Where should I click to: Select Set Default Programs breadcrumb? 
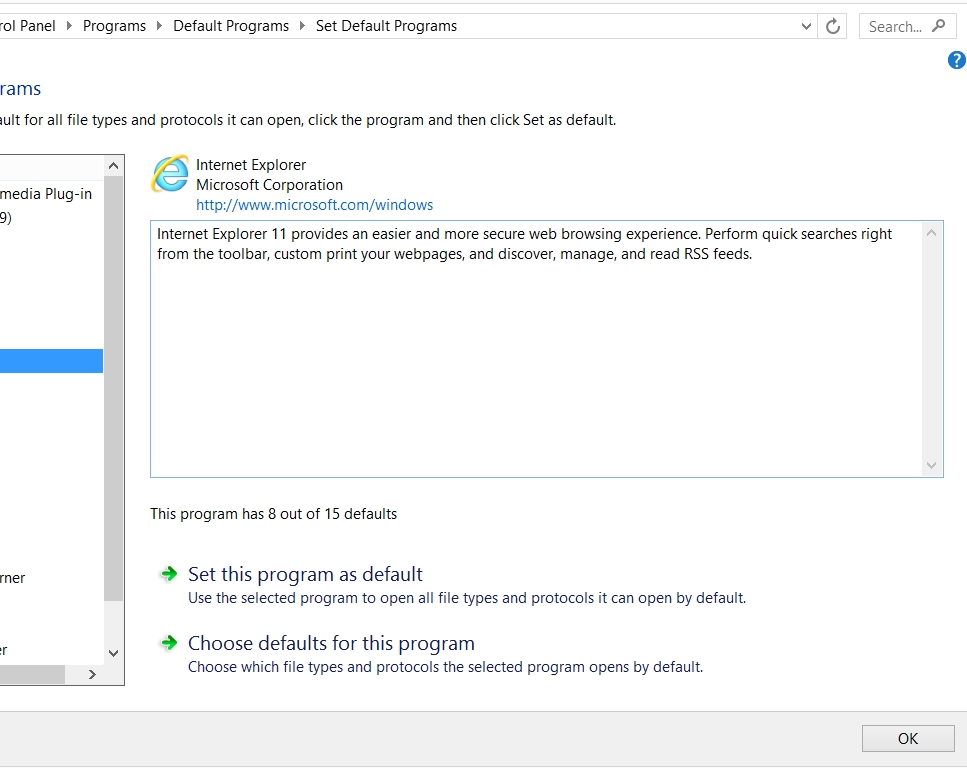click(x=386, y=26)
